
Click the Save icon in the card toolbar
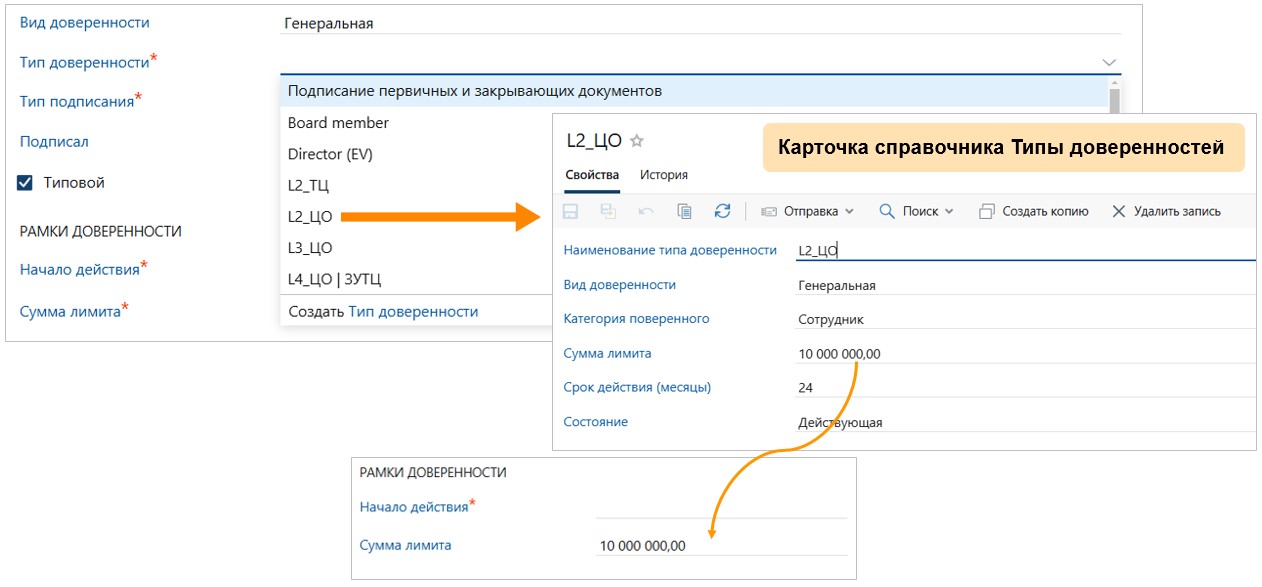[571, 211]
